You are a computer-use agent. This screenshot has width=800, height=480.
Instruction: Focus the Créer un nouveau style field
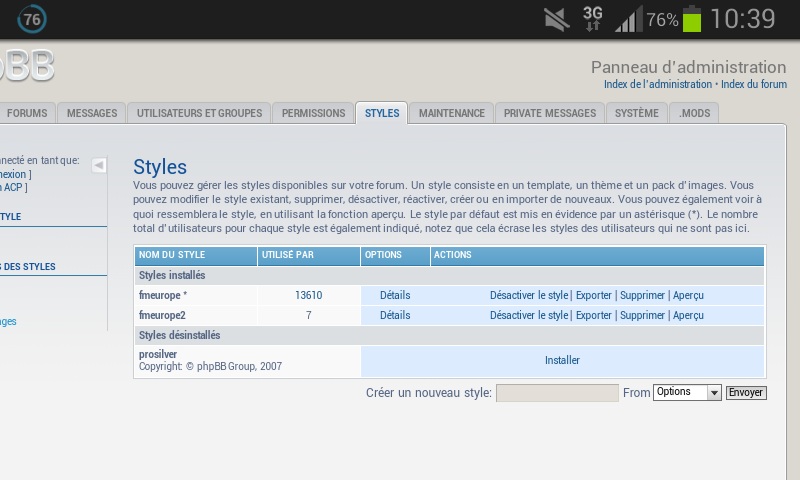point(557,393)
